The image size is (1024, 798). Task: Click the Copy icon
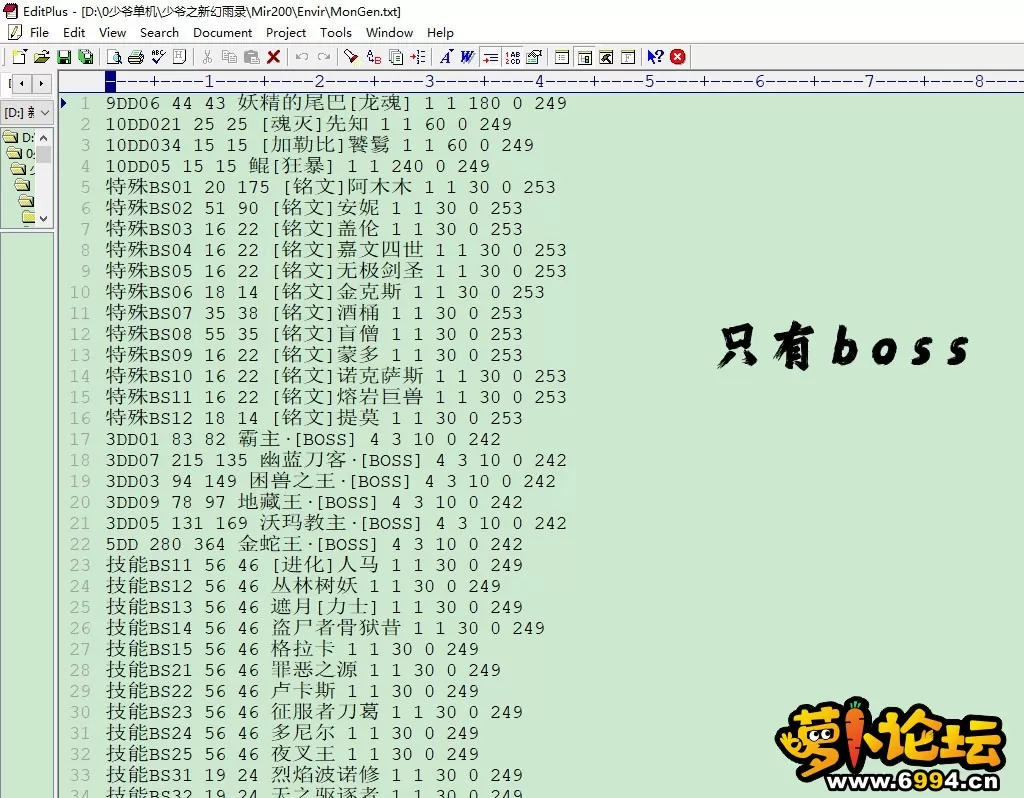coord(229,57)
